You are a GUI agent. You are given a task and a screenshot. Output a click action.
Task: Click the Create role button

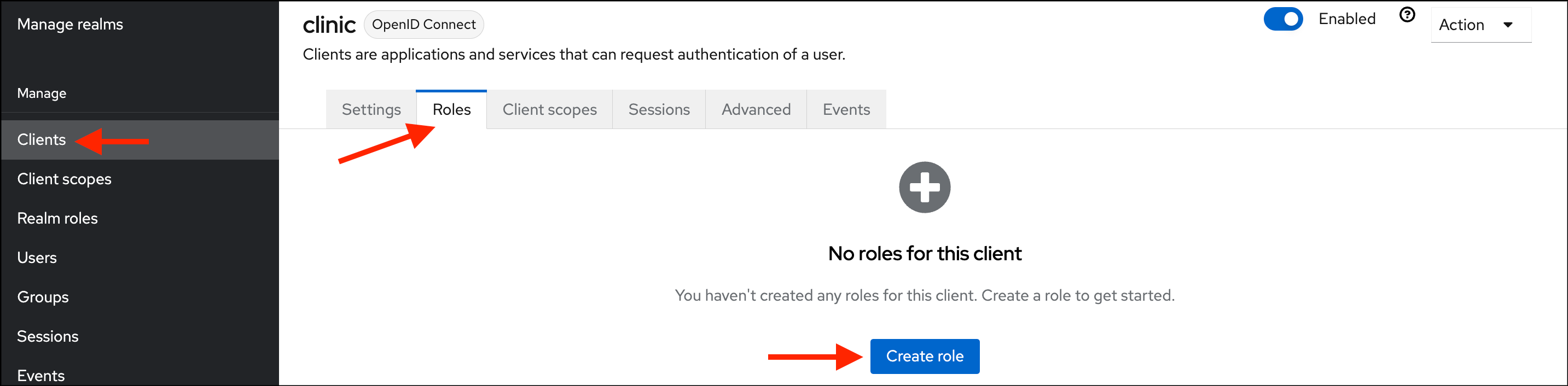pyautogui.click(x=925, y=356)
